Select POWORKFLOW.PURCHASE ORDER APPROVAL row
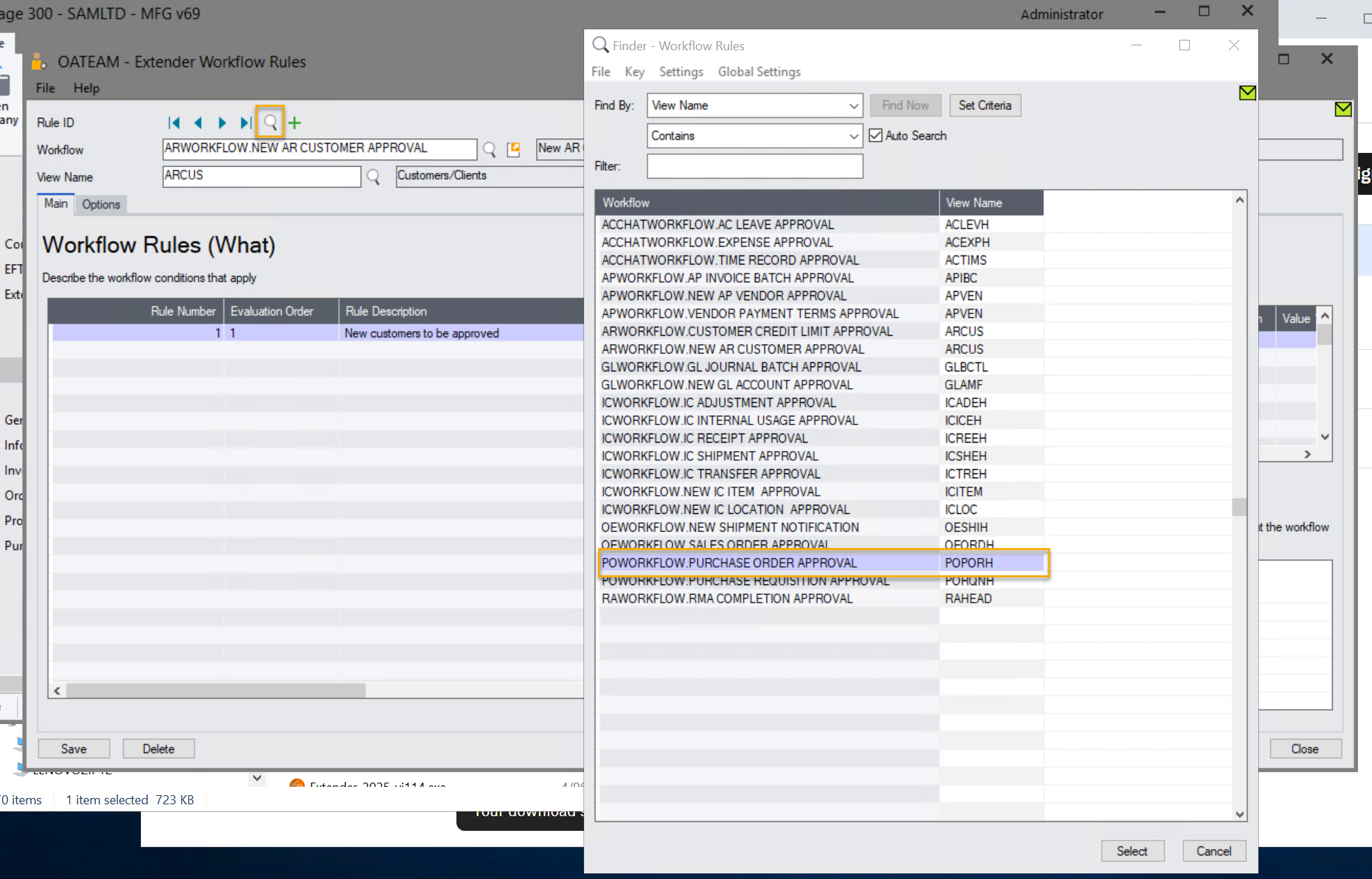This screenshot has width=1372, height=879. click(x=823, y=563)
